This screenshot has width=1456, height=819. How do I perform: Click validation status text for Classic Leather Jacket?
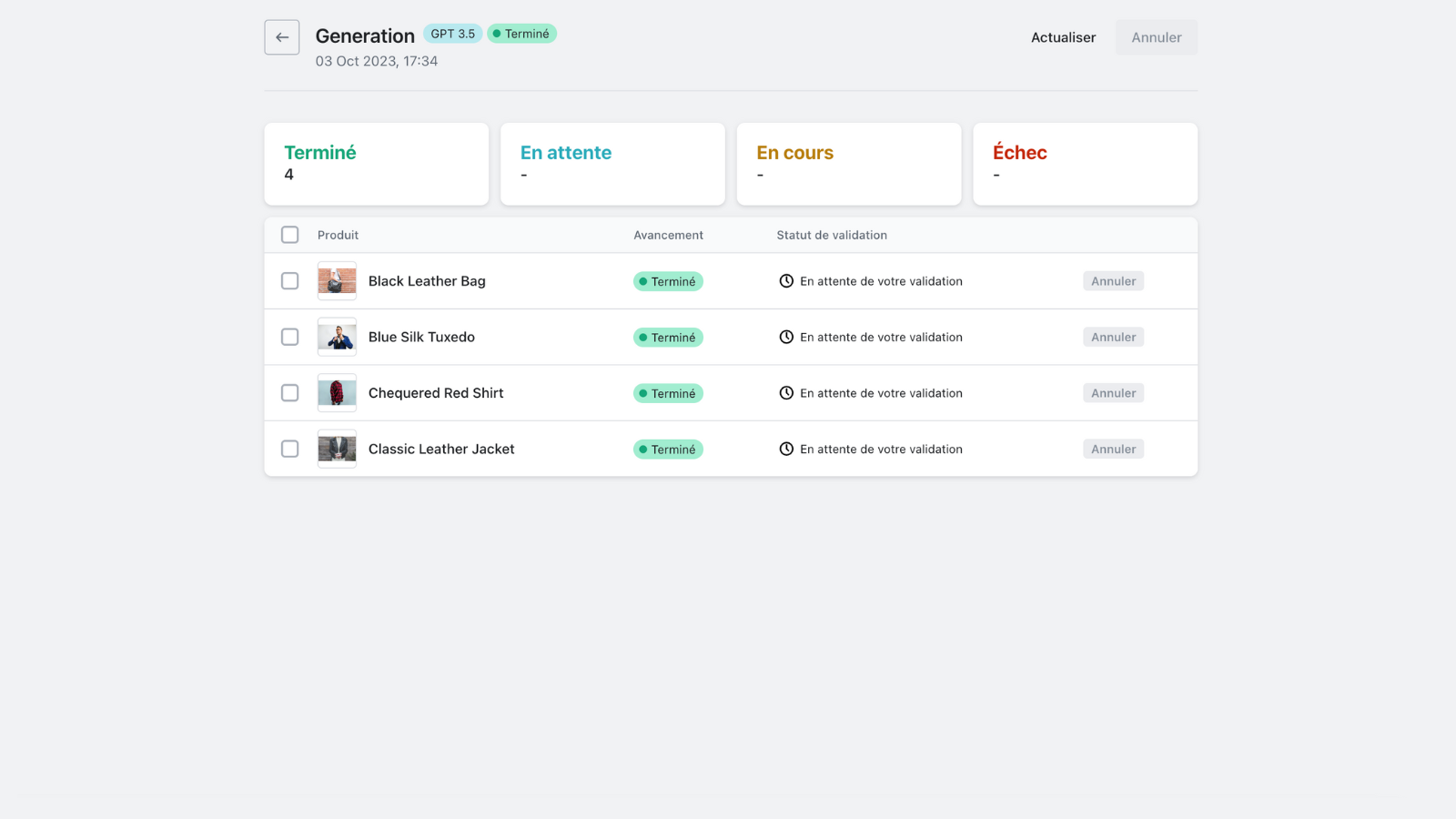click(x=881, y=449)
